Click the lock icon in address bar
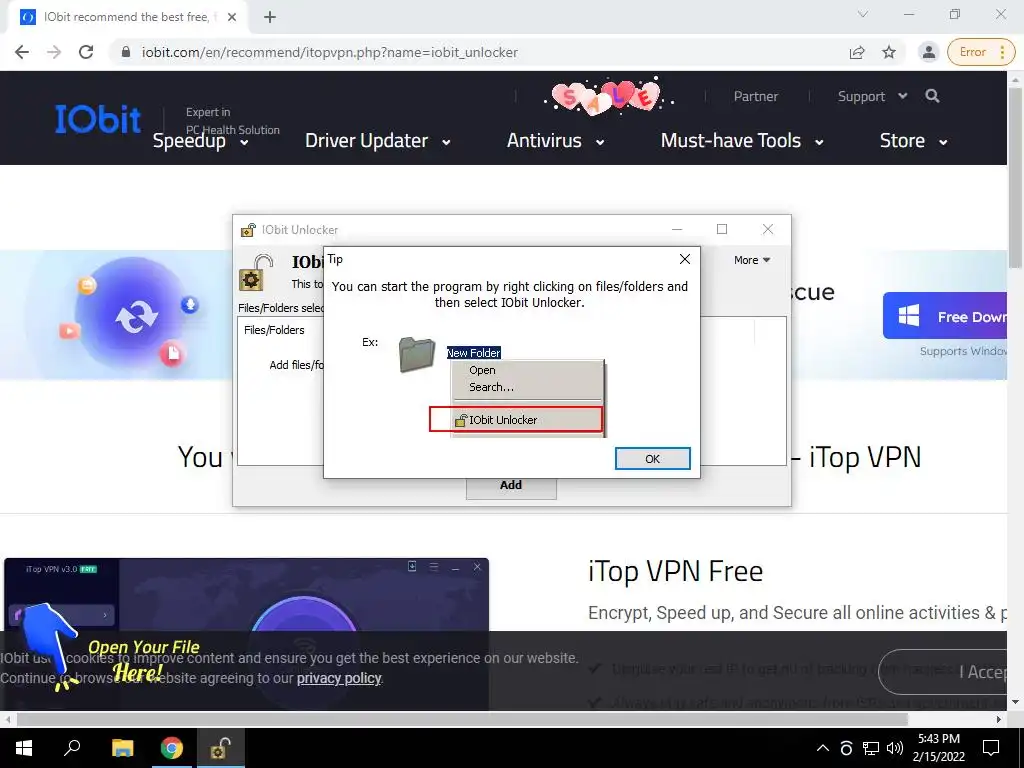Screen dimensions: 1024x768 pos(126,52)
